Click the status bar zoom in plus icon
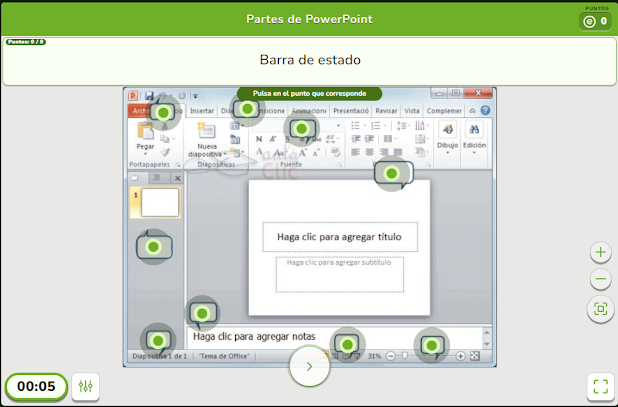 pyautogui.click(x=460, y=356)
